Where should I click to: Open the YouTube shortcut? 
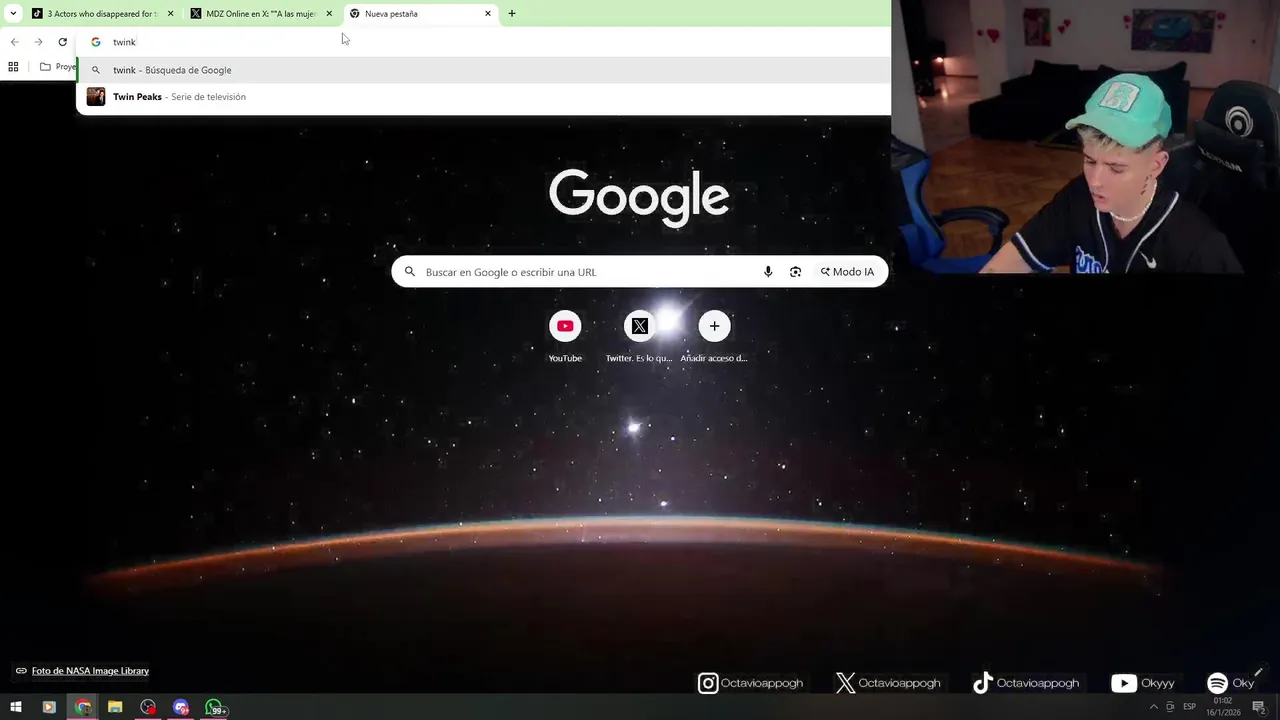565,337
